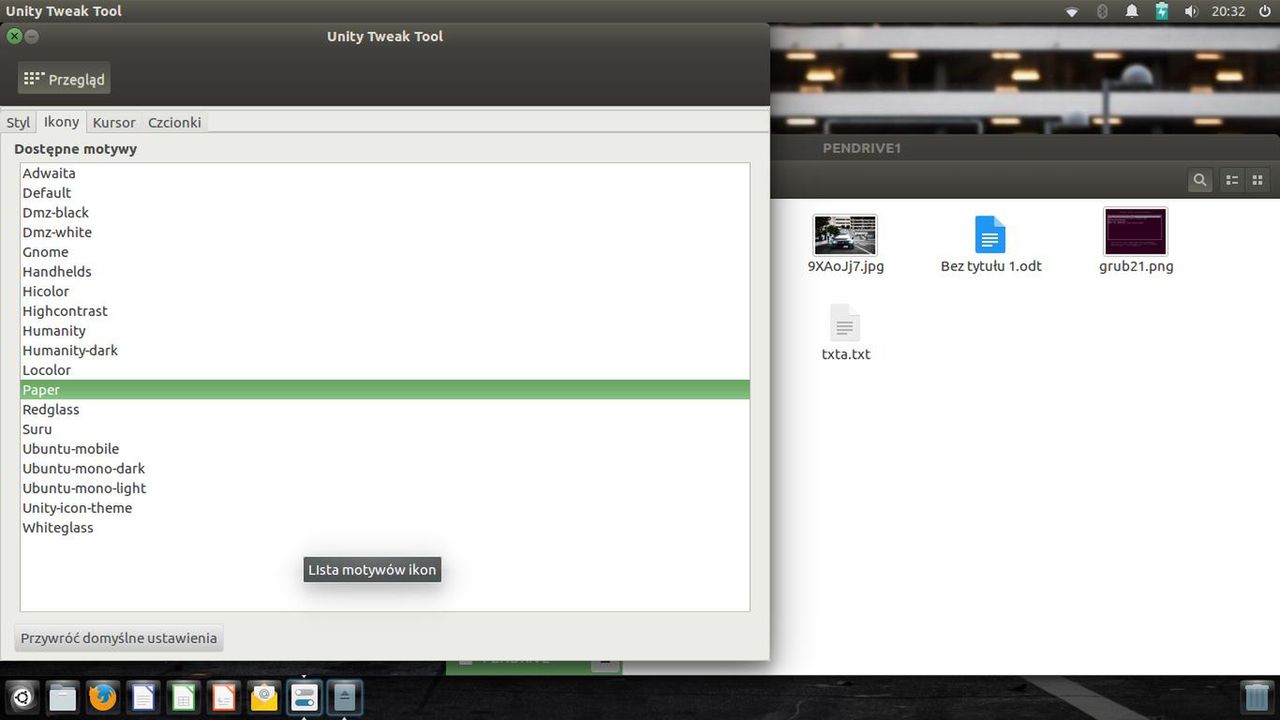Switch to grid view in the PENDRIVE1 window
This screenshot has width=1280, height=720.
(1258, 180)
